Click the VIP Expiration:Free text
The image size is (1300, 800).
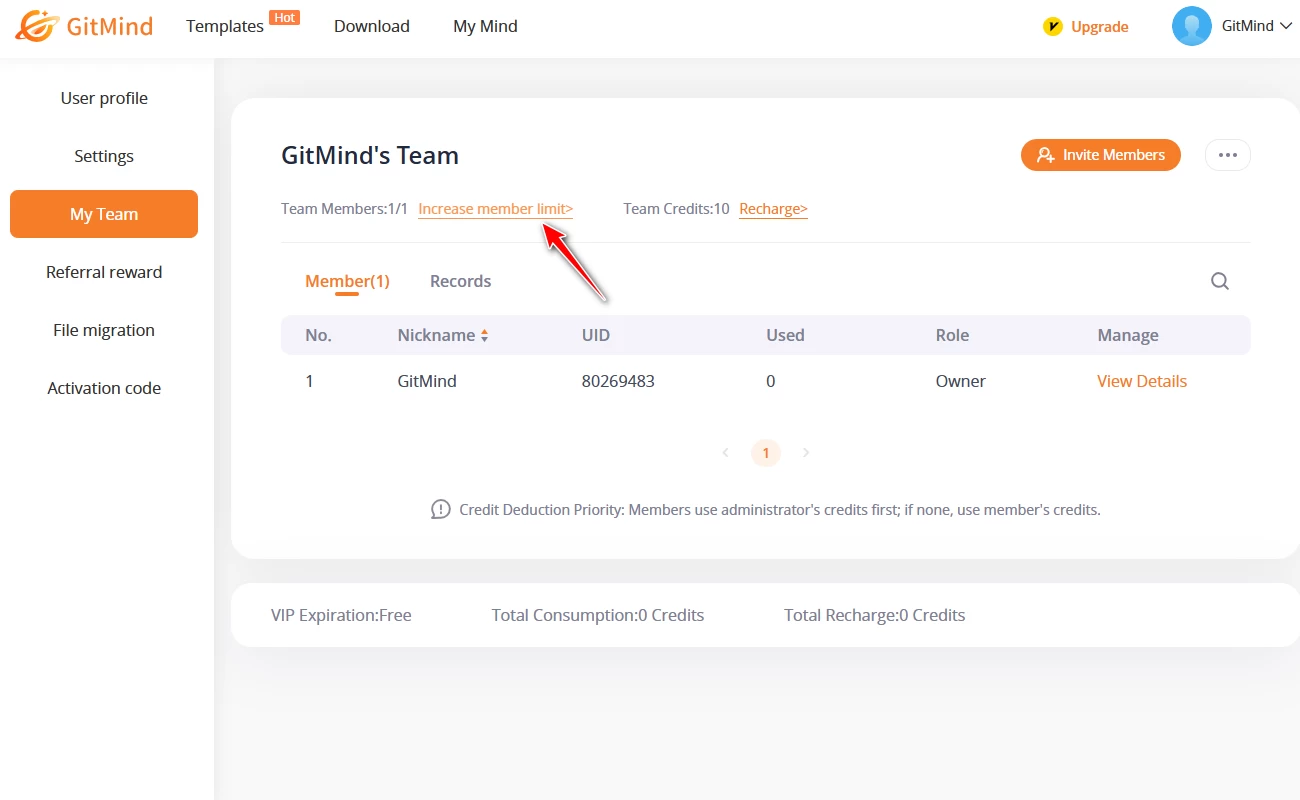tap(341, 615)
